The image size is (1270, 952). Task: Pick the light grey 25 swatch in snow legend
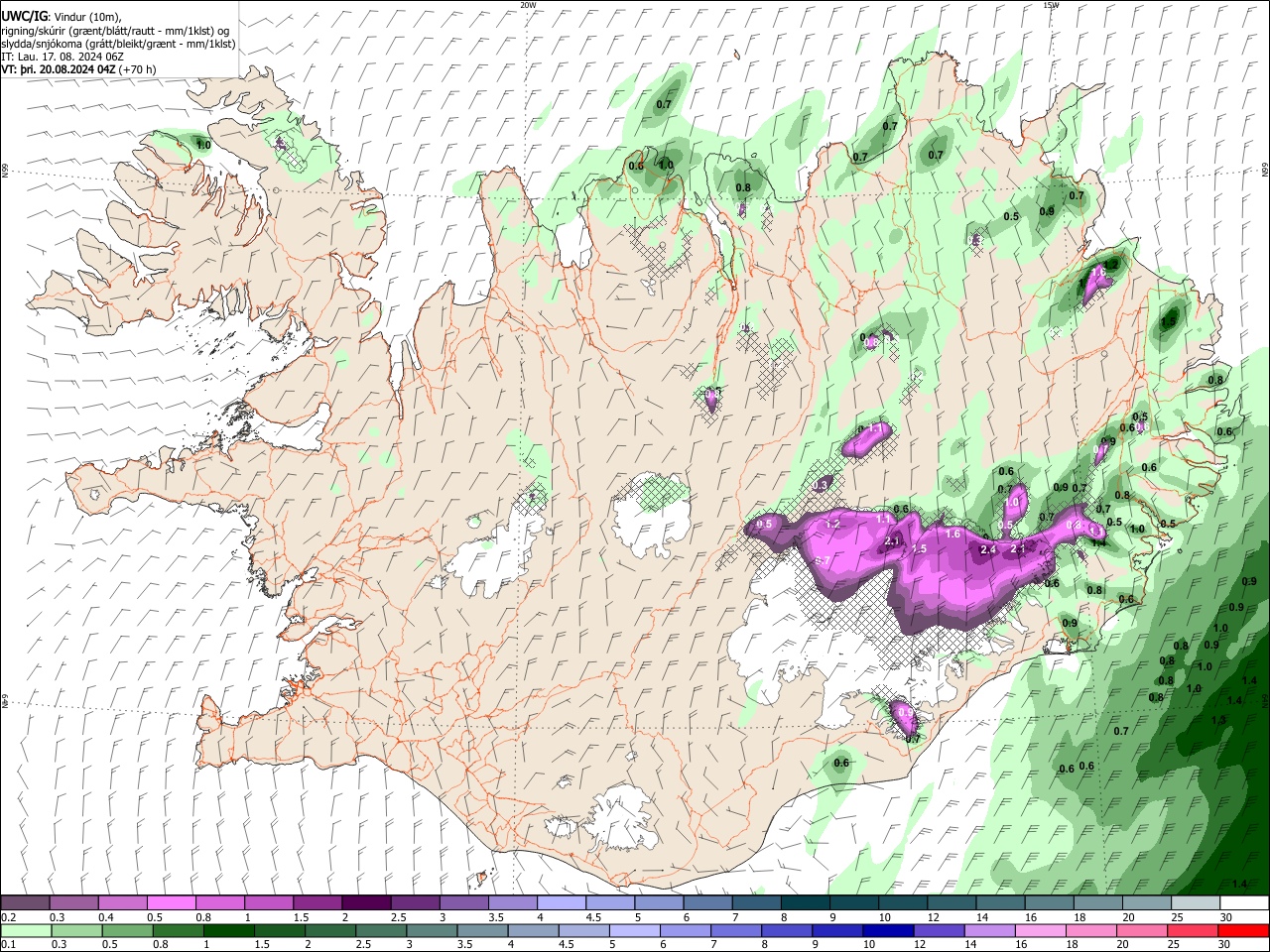pyautogui.click(x=1196, y=902)
